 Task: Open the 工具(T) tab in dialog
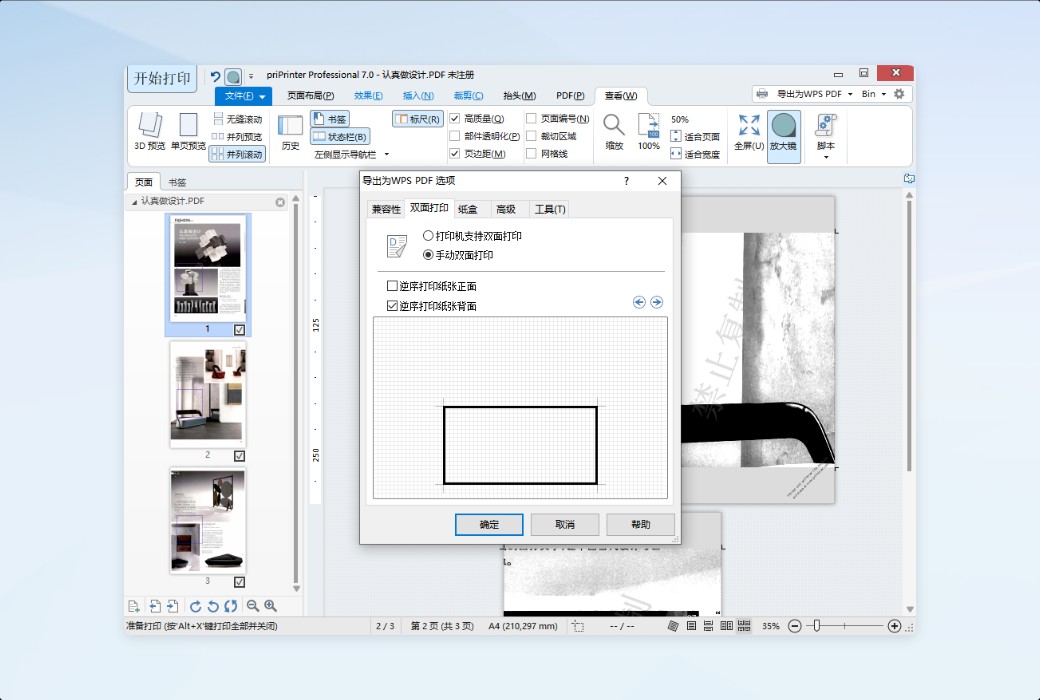click(550, 209)
